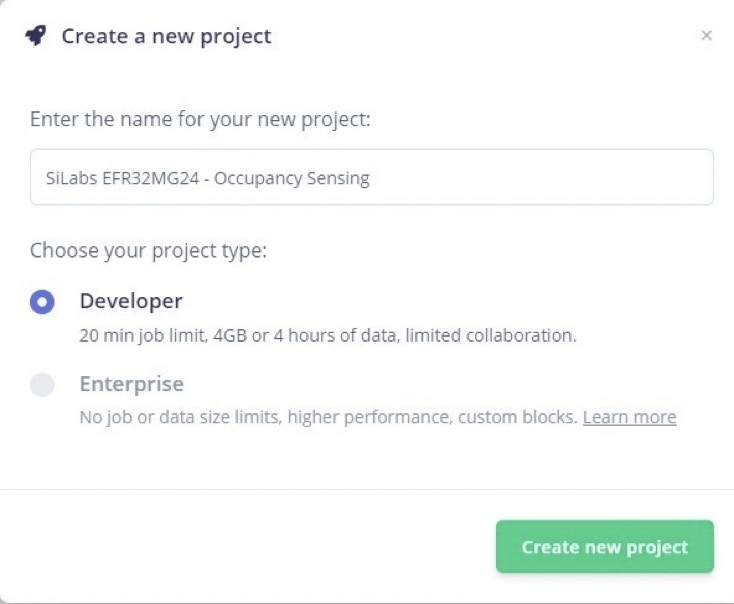Open the Learn more link
Image resolution: width=734 pixels, height=604 pixels.
629,417
